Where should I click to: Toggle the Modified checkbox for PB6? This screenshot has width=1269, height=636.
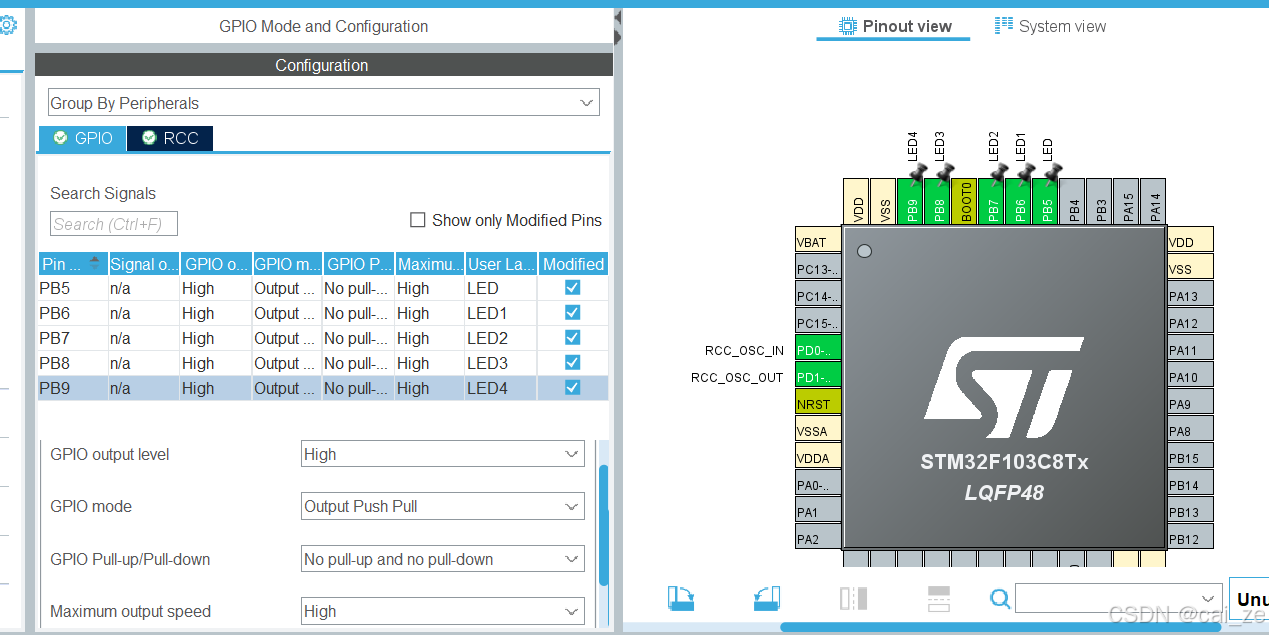click(x=572, y=312)
